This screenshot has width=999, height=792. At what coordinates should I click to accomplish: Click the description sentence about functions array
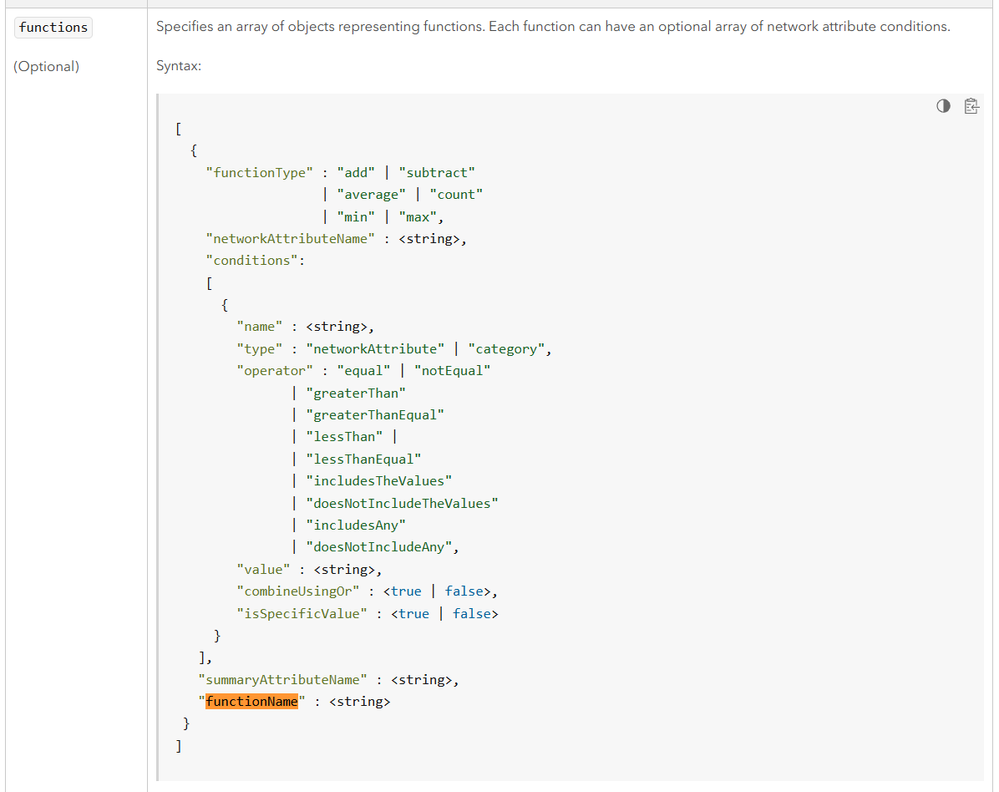coord(553,27)
